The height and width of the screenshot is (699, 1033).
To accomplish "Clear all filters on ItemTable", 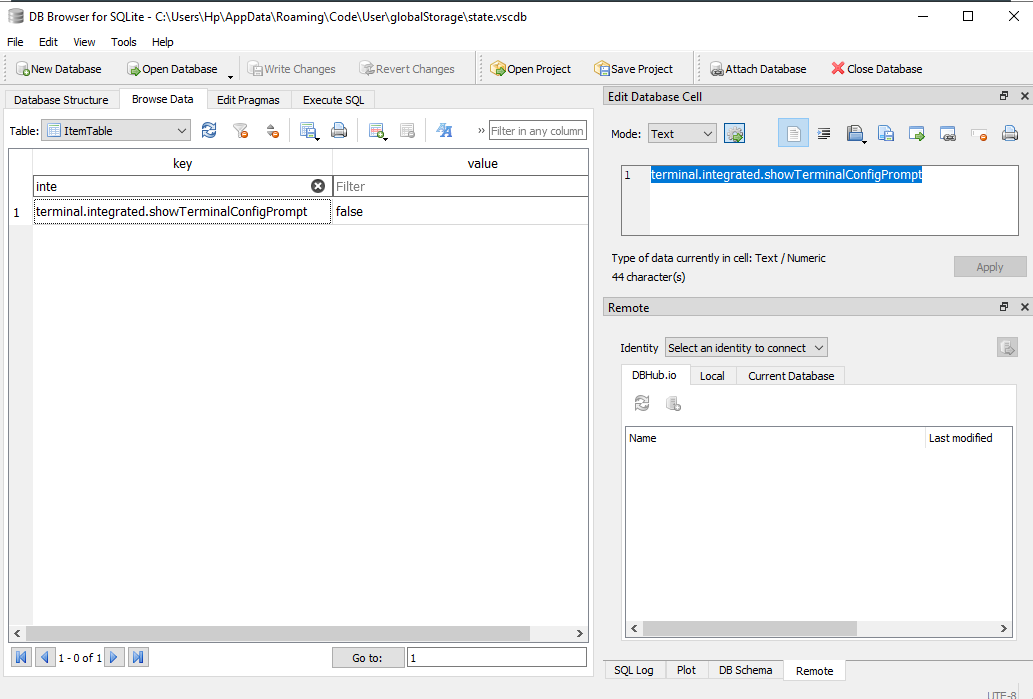I will [x=239, y=131].
